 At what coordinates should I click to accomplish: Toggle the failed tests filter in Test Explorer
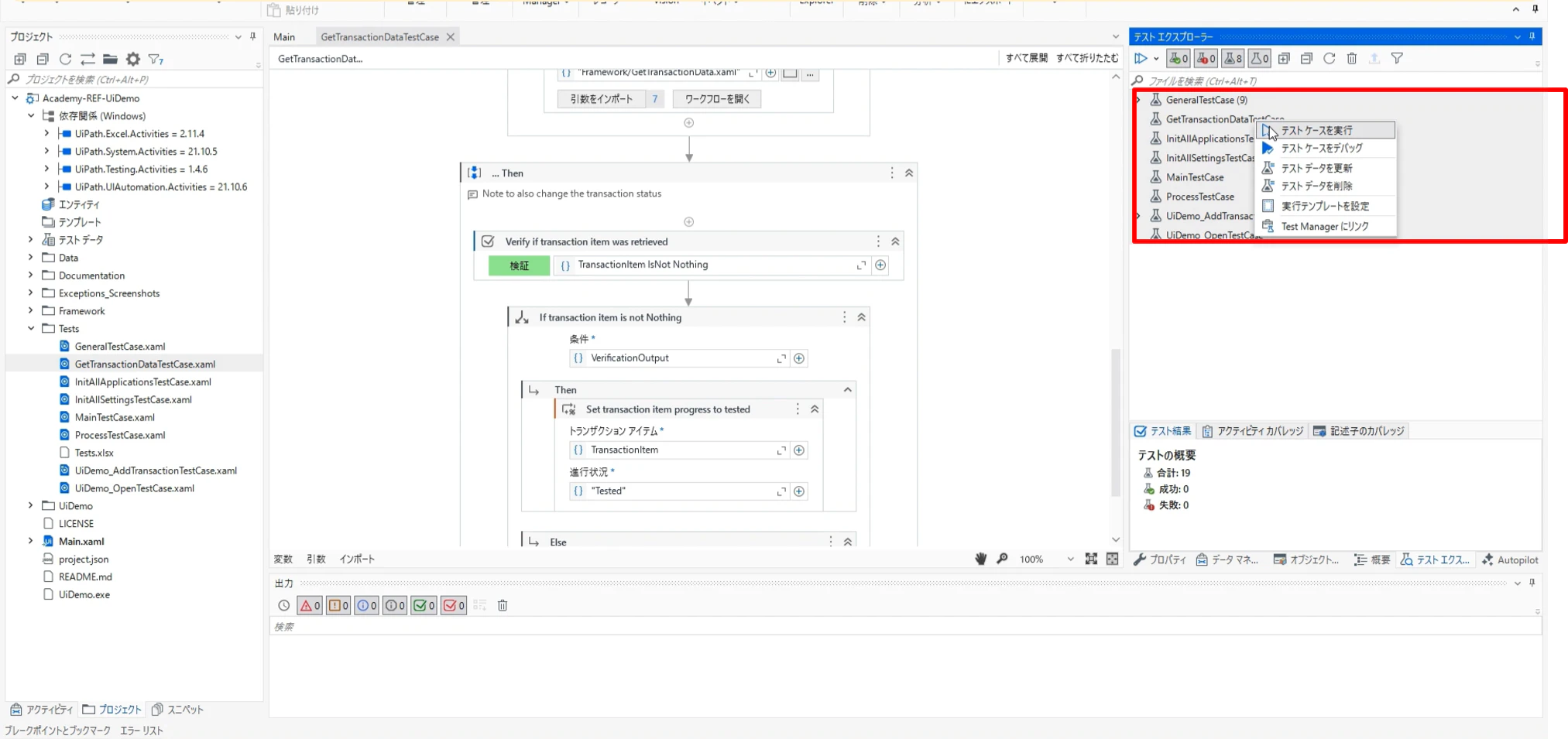tap(1206, 58)
